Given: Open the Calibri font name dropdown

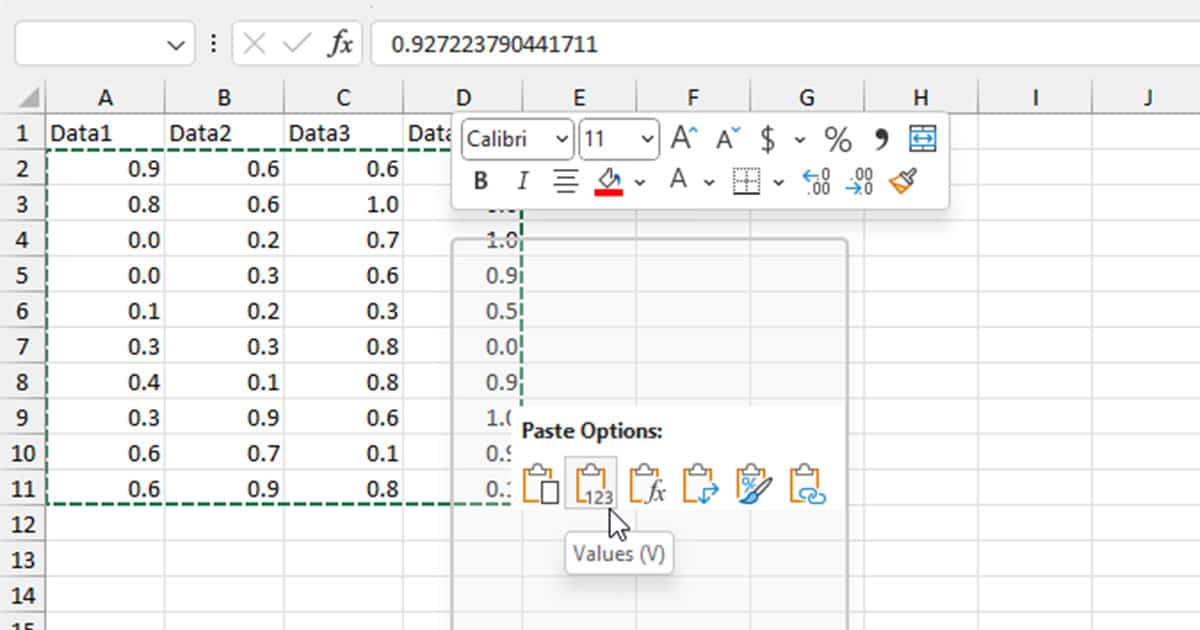Looking at the screenshot, I should (562, 140).
